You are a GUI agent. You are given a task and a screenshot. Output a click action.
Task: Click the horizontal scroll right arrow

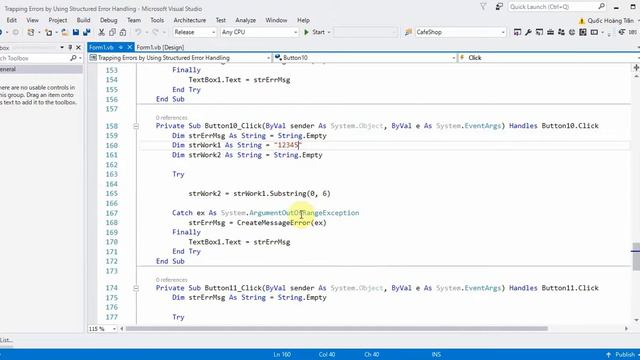coord(626,328)
